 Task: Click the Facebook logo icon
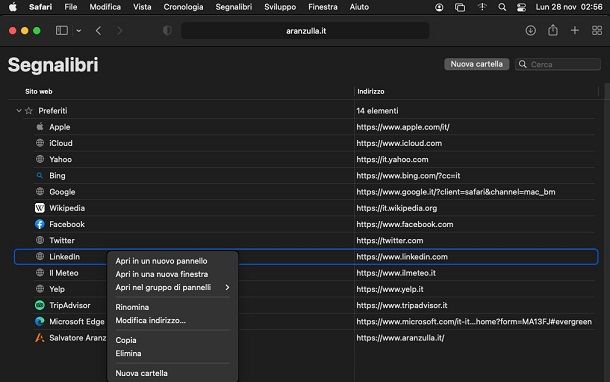[x=40, y=224]
